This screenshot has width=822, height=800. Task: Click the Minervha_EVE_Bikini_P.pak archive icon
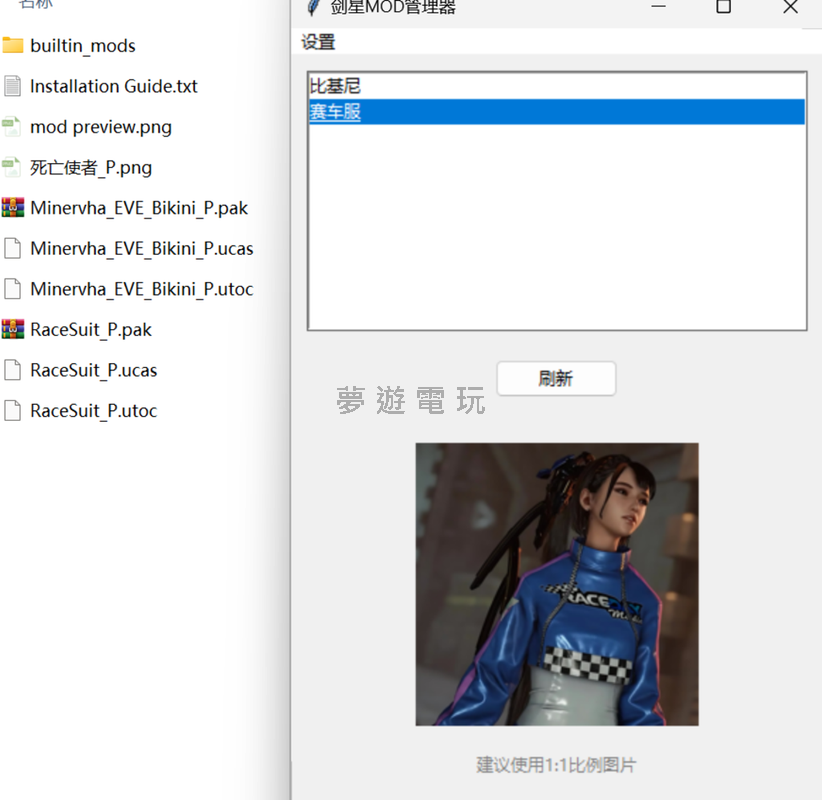(x=13, y=208)
